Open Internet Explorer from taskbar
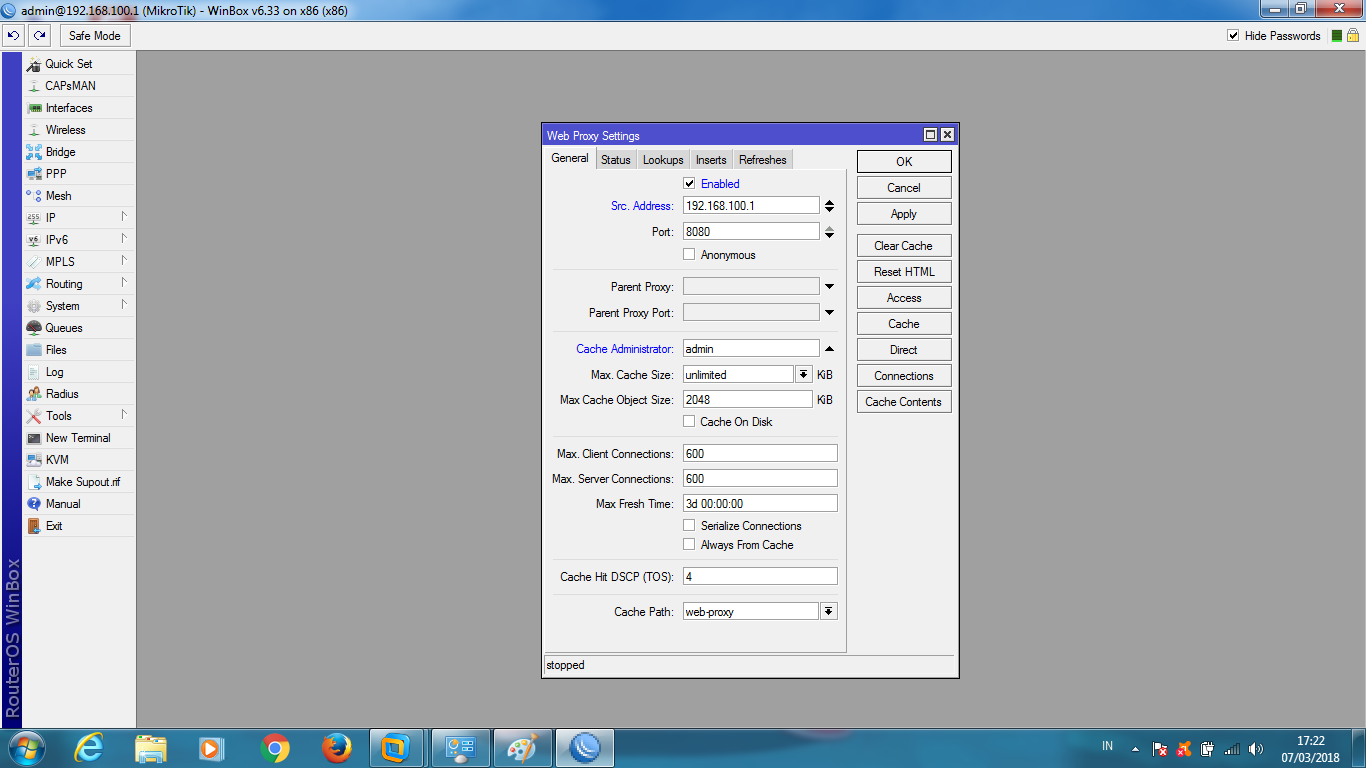This screenshot has height=768, width=1366. click(x=89, y=748)
